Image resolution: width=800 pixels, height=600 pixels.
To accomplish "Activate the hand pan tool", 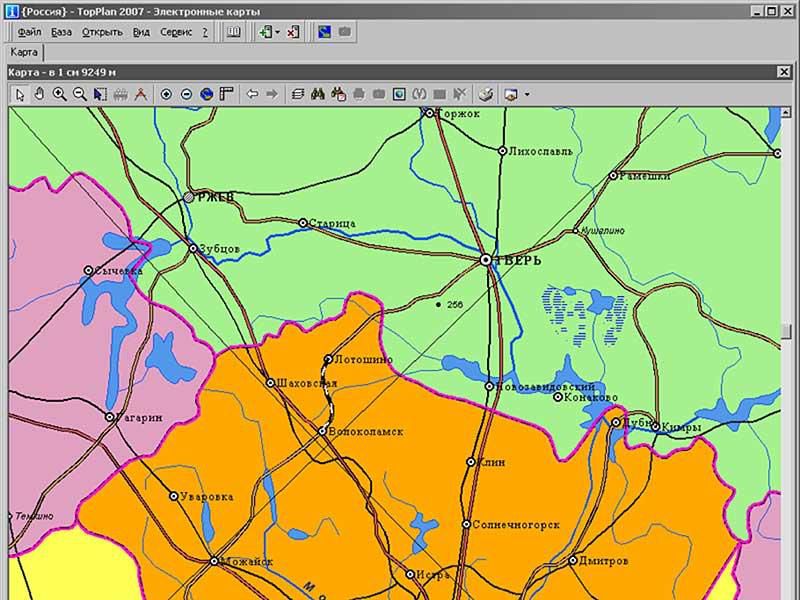I will (39, 94).
